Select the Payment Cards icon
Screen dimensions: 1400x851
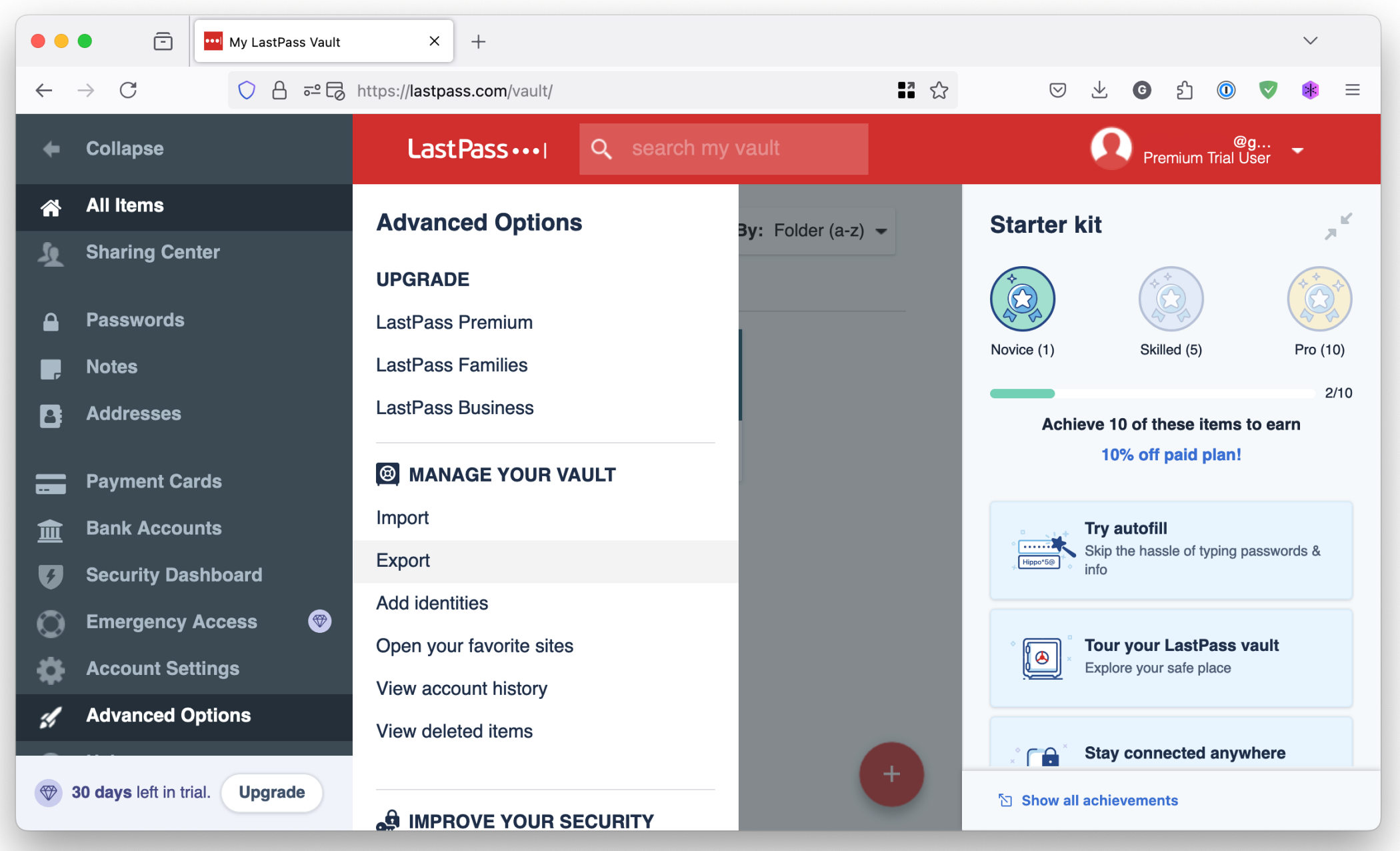pos(51,483)
